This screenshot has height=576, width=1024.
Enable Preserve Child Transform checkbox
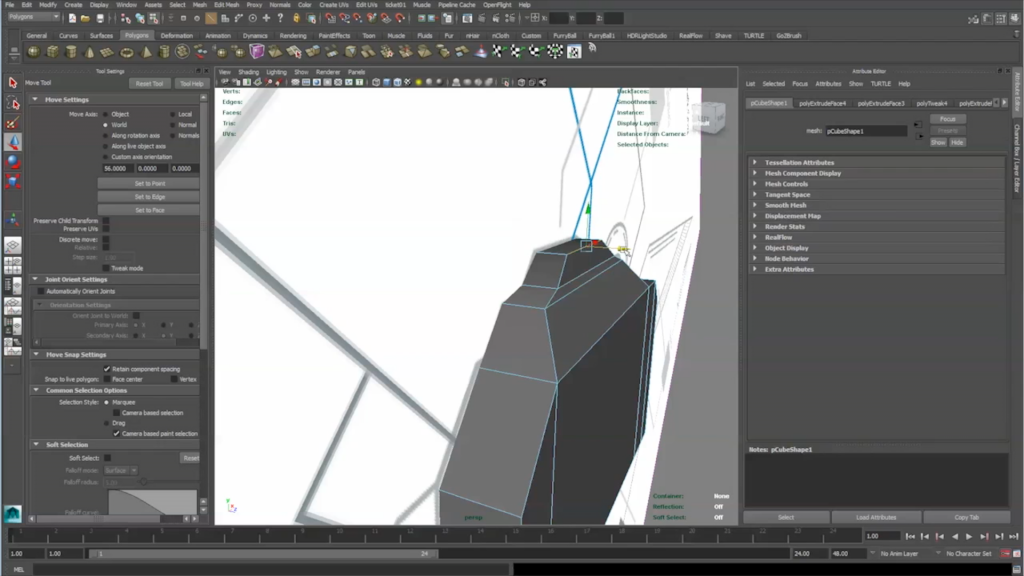[x=106, y=221]
